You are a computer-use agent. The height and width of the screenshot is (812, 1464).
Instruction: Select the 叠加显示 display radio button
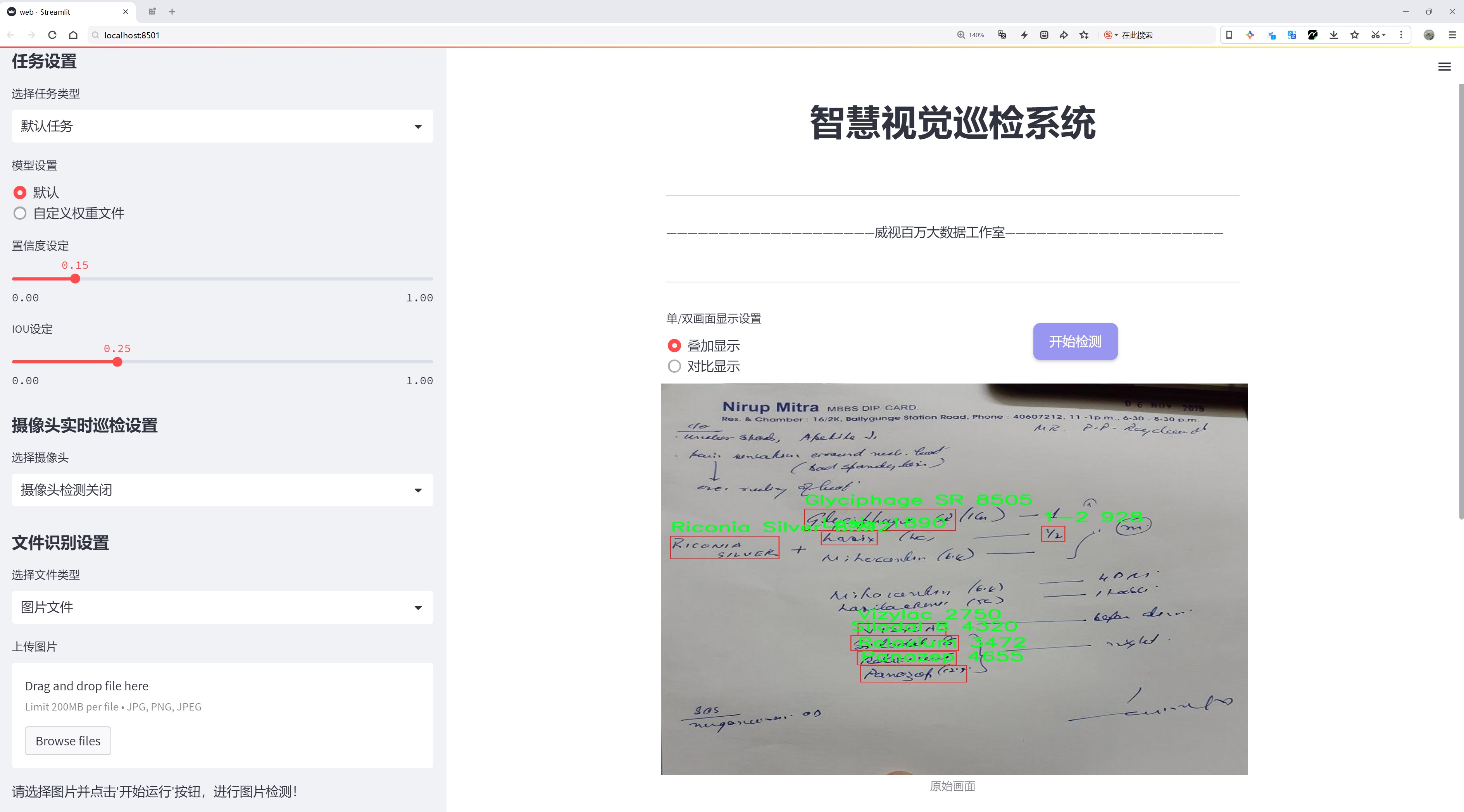coord(674,346)
